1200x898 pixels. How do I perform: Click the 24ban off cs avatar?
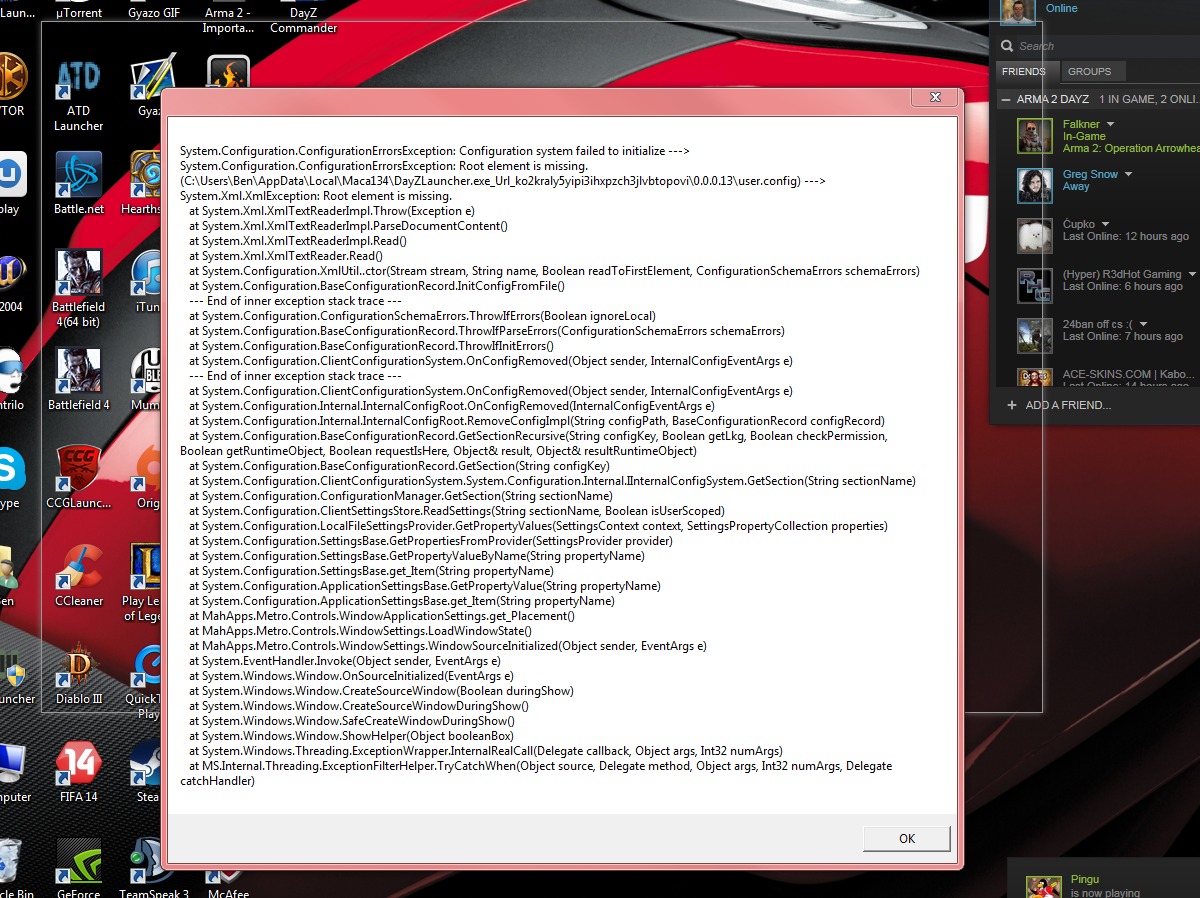coord(1035,336)
